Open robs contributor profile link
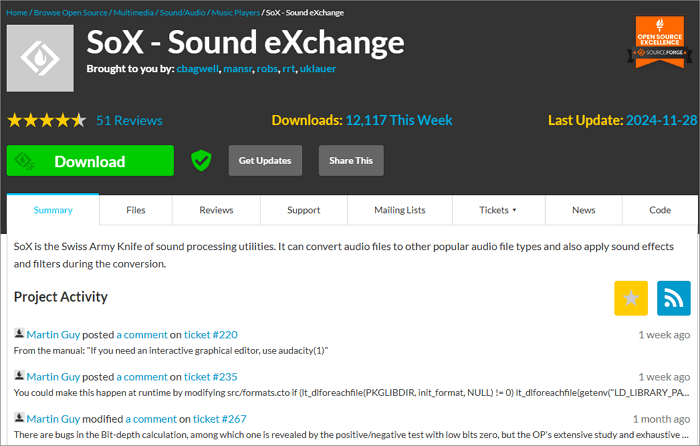 pos(267,69)
